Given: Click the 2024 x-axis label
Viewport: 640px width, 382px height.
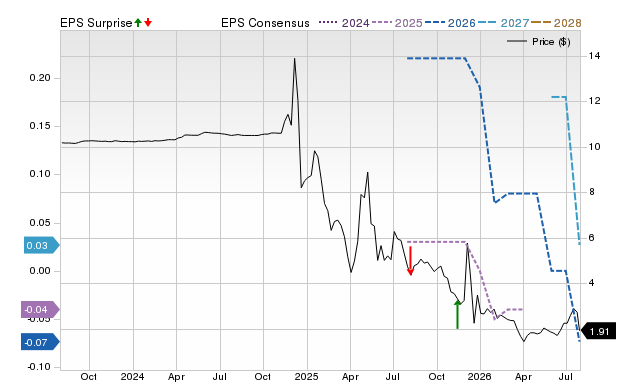Looking at the screenshot, I should (132, 376).
